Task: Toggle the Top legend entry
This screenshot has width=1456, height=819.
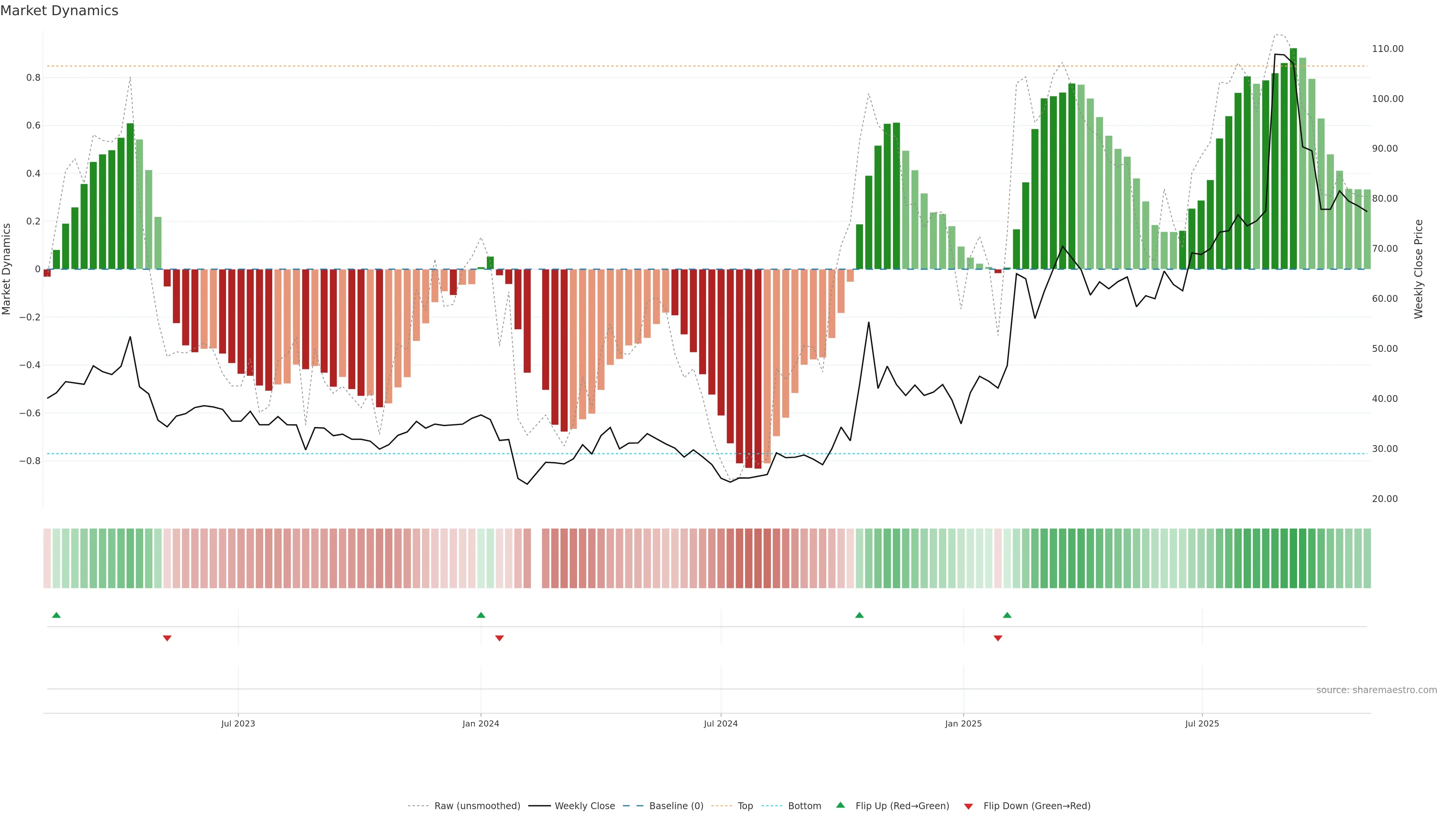Action: [x=745, y=806]
